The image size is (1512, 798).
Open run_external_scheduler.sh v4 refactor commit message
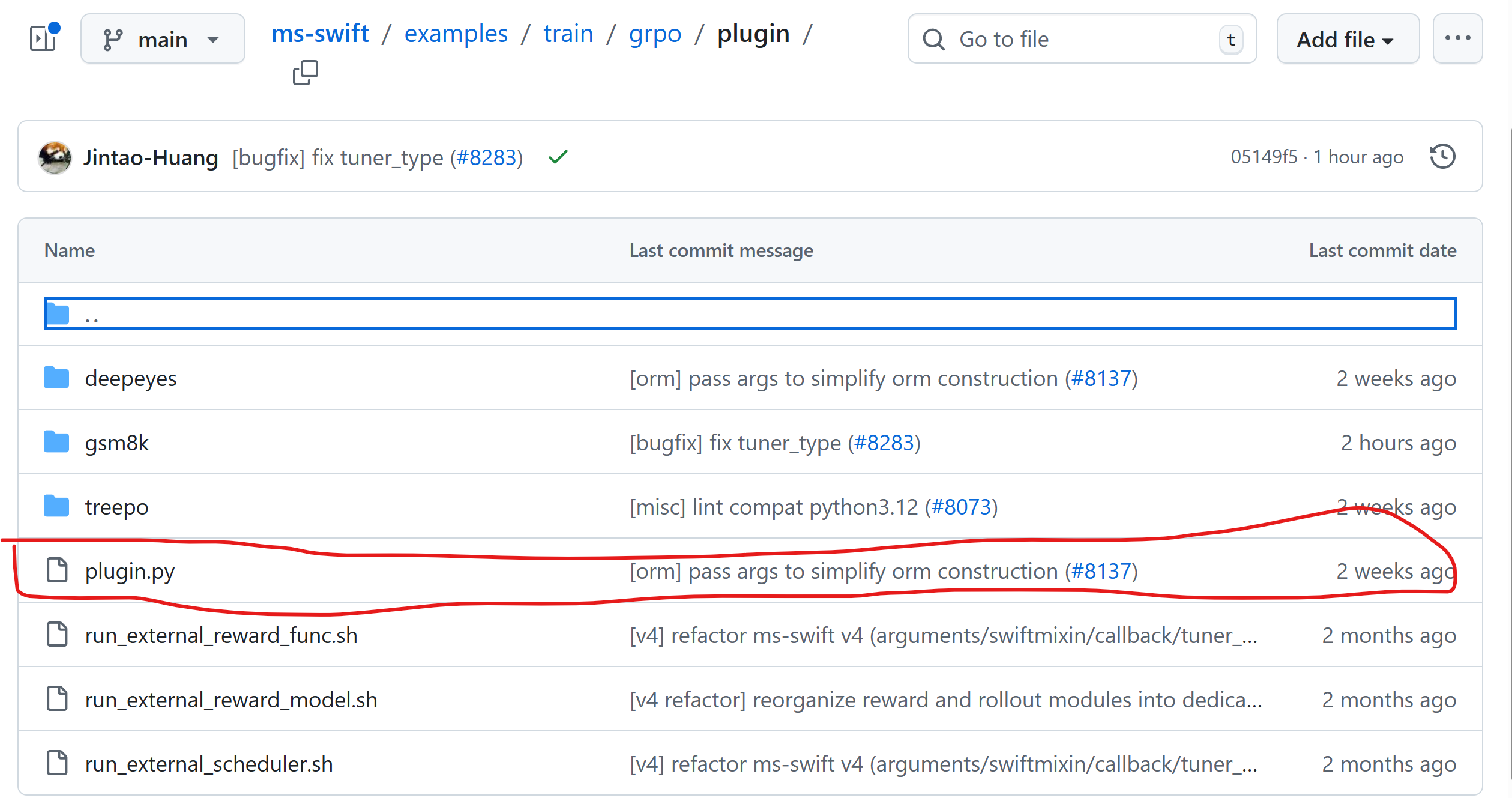point(944,764)
